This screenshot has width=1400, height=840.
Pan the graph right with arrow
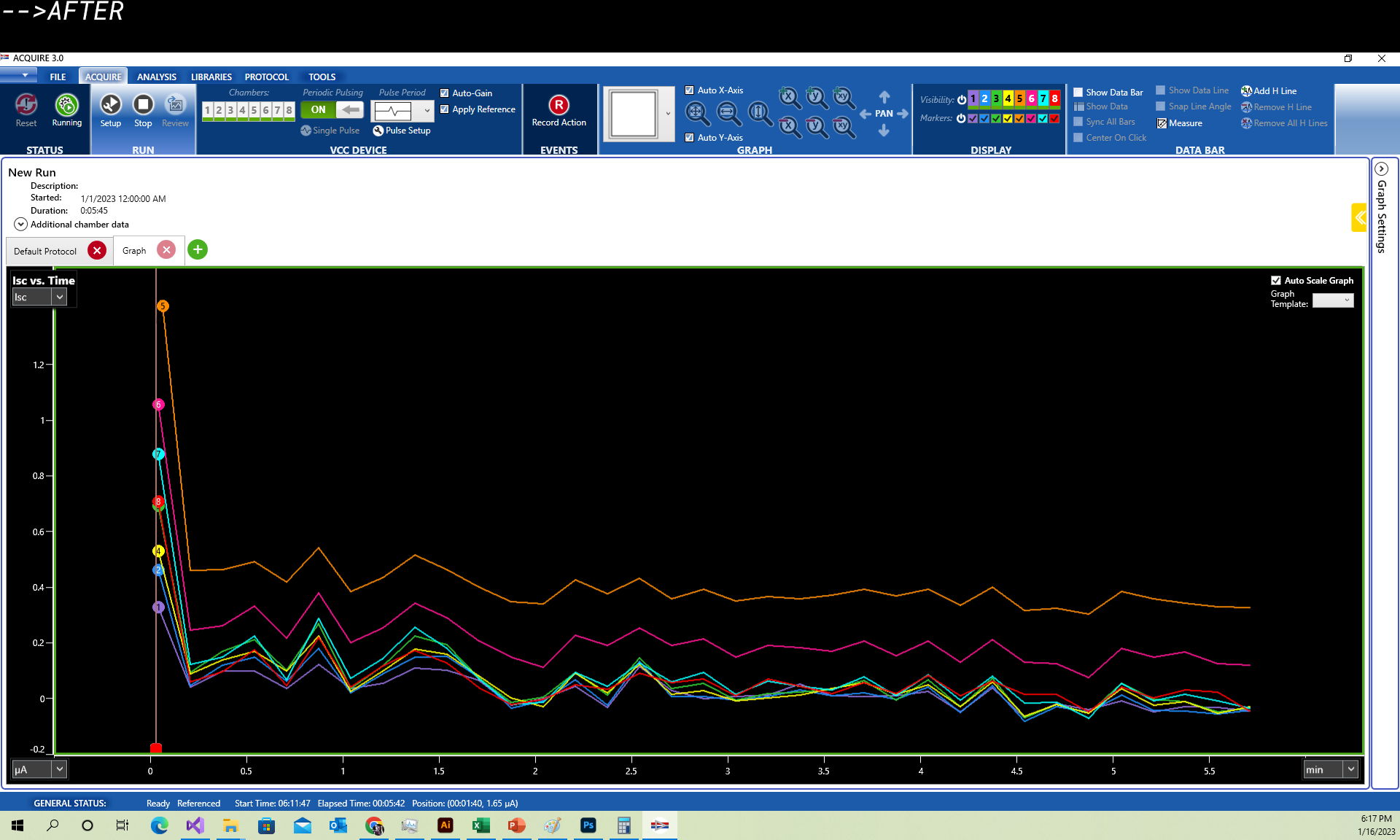tap(903, 114)
